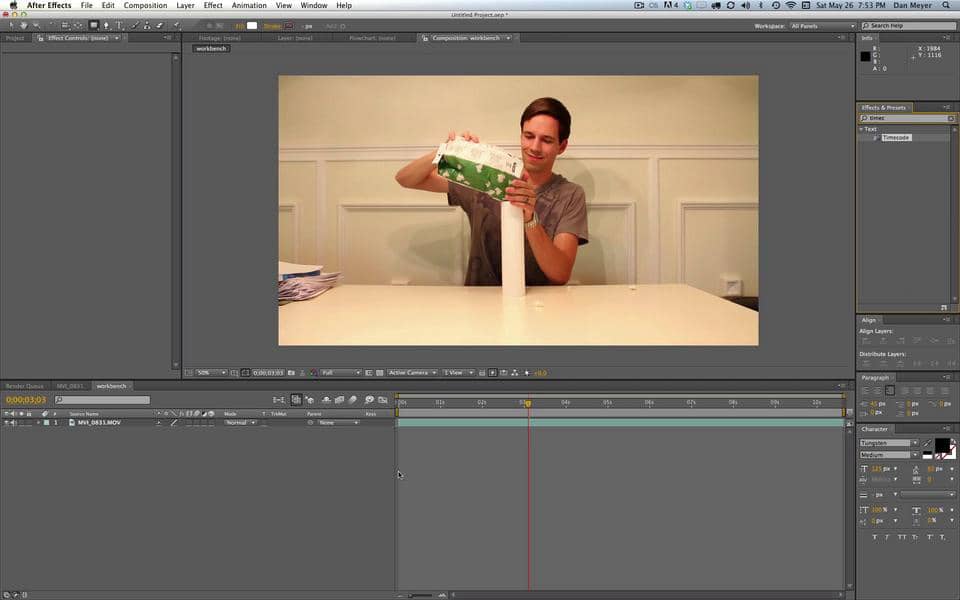Click the workbench breadcrumb button in viewer
This screenshot has width=960, height=600.
point(211,48)
